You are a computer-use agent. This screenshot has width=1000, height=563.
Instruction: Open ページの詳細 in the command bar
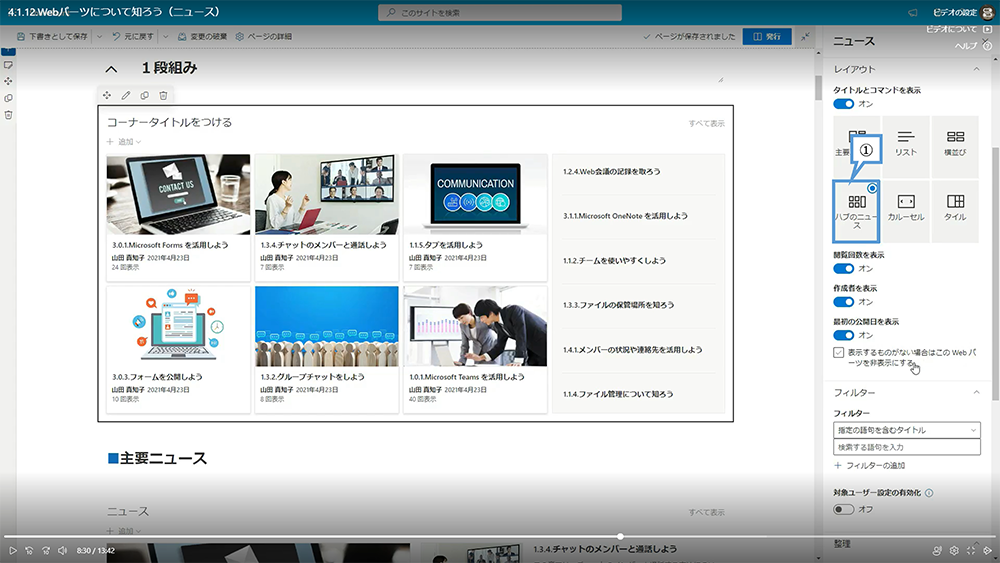[x=263, y=36]
